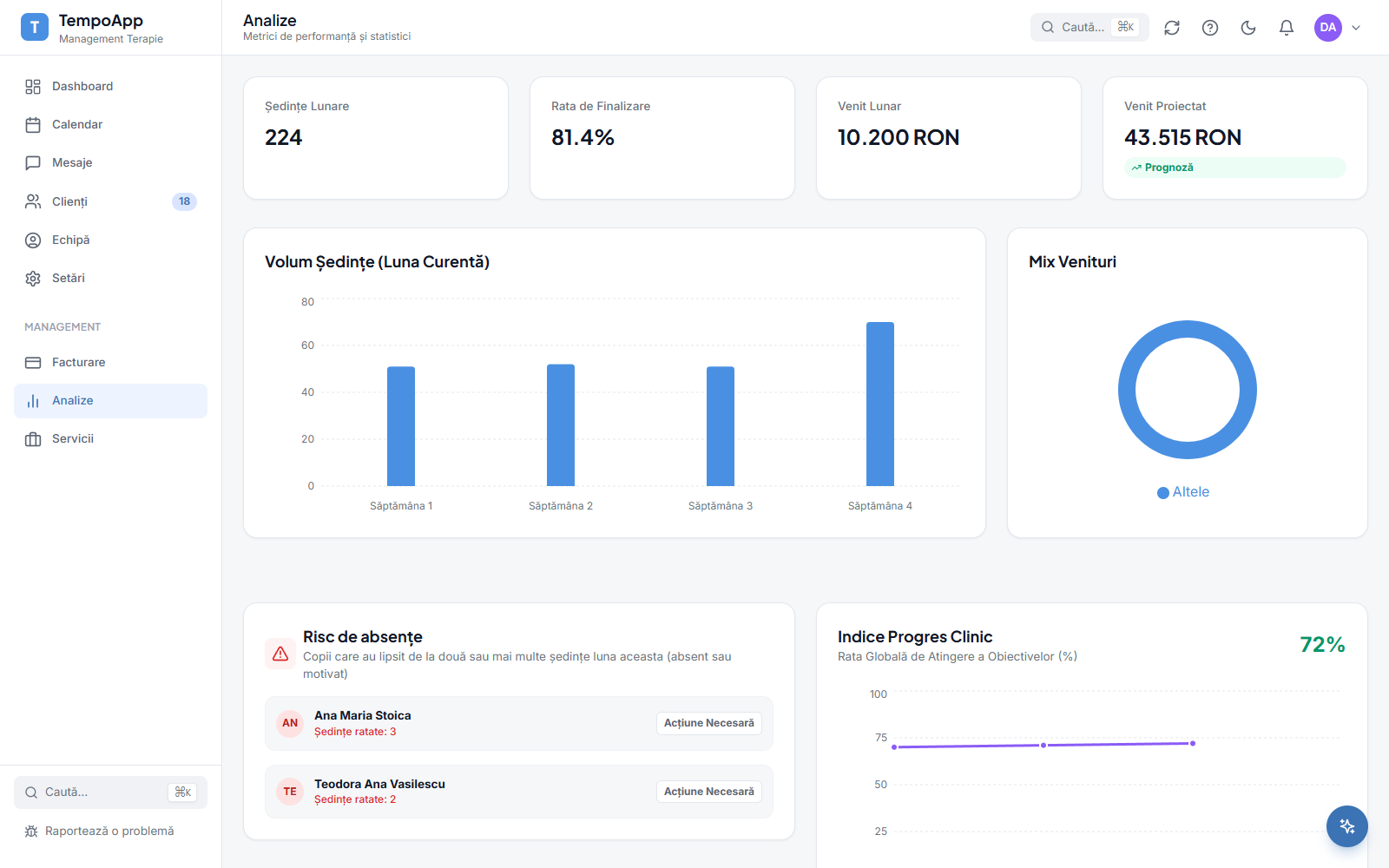Select the Analize sidebar item

point(110,400)
